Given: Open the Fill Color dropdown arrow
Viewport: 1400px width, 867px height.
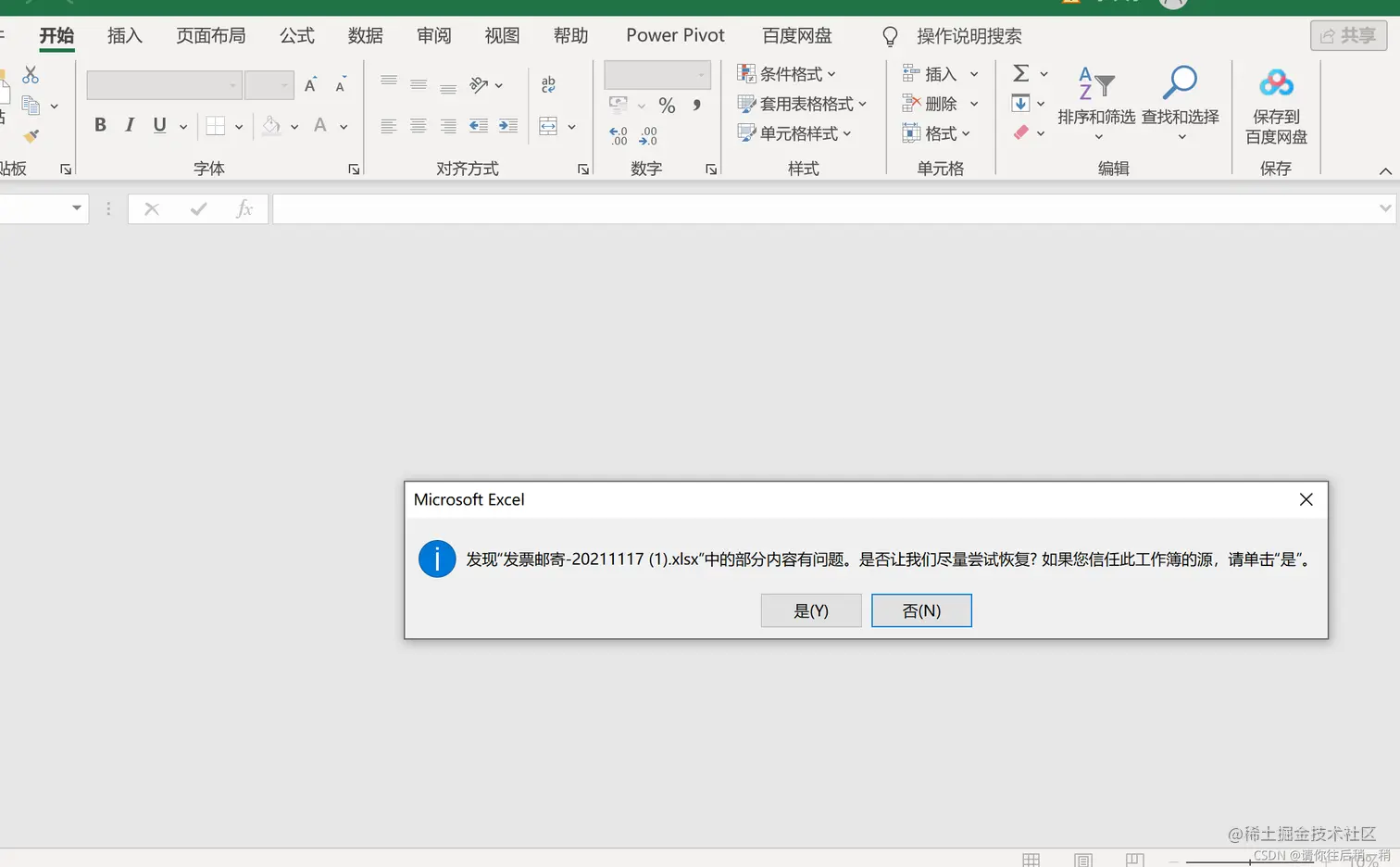Looking at the screenshot, I should tap(294, 127).
